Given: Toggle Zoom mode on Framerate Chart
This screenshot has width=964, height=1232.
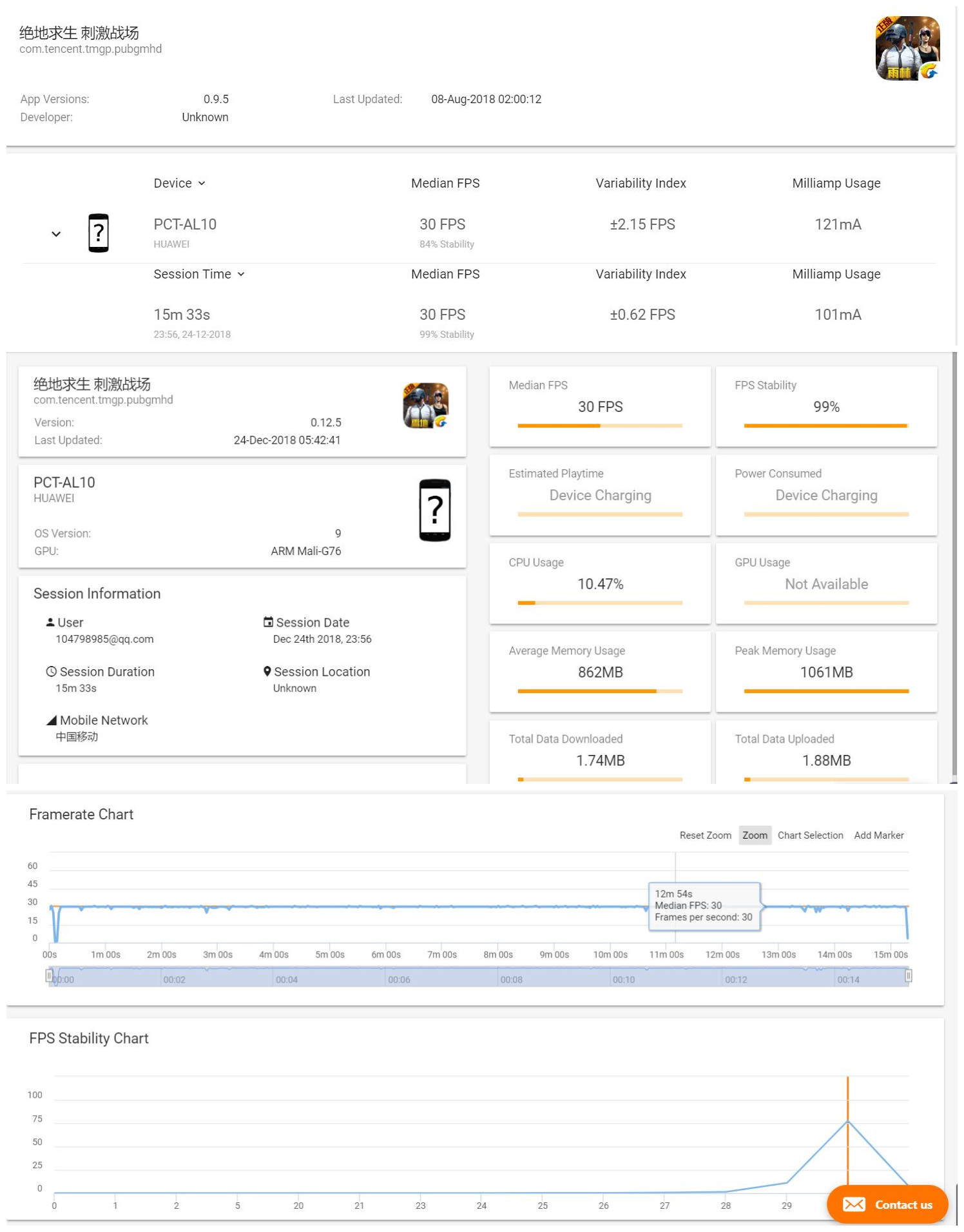Looking at the screenshot, I should tap(754, 835).
